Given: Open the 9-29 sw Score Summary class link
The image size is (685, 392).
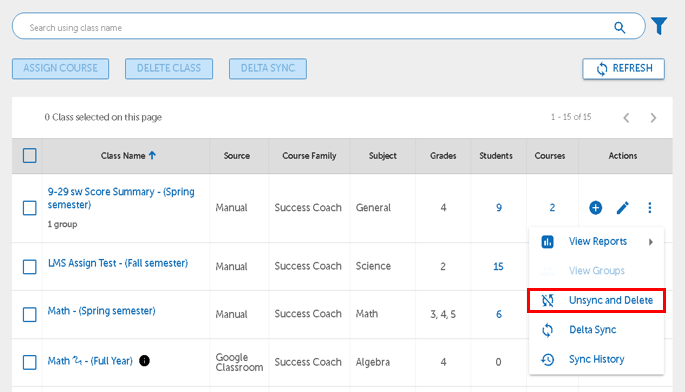Looking at the screenshot, I should tap(121, 198).
